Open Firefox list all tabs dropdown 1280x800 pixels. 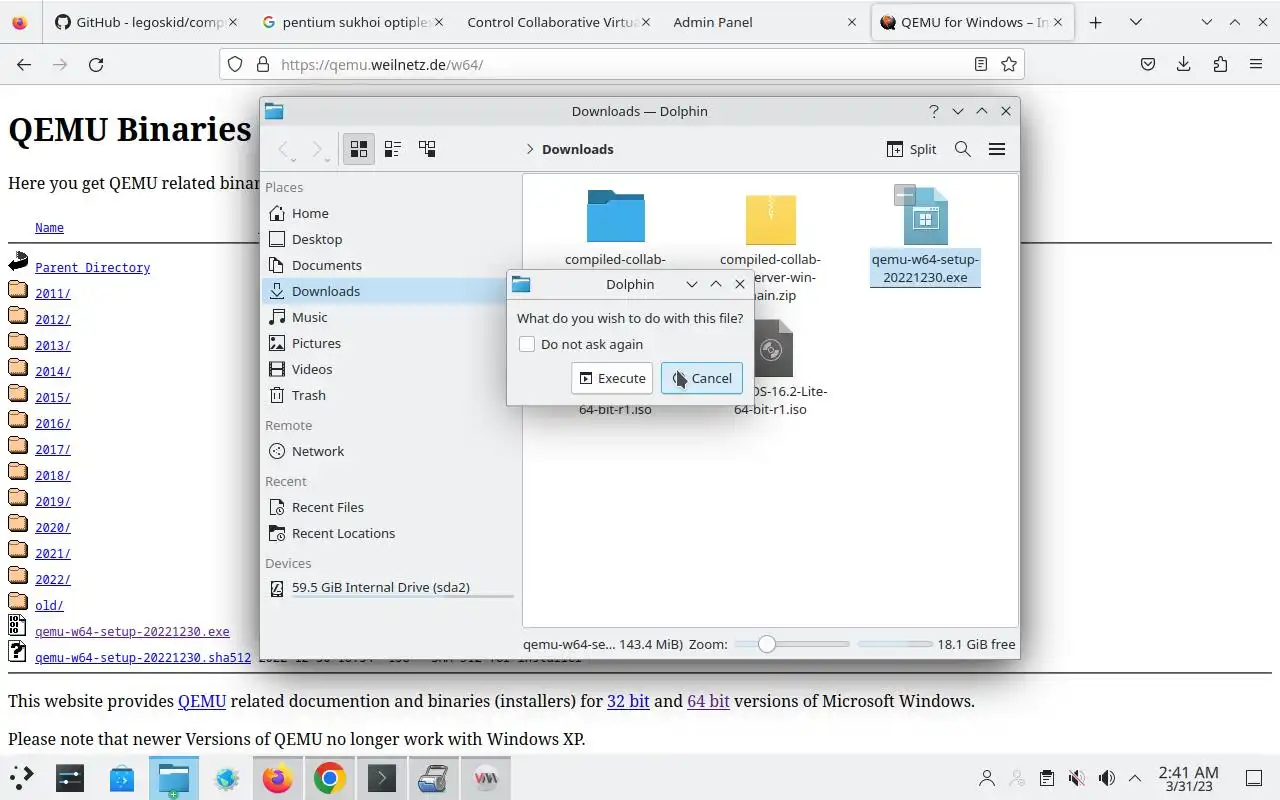click(1135, 22)
